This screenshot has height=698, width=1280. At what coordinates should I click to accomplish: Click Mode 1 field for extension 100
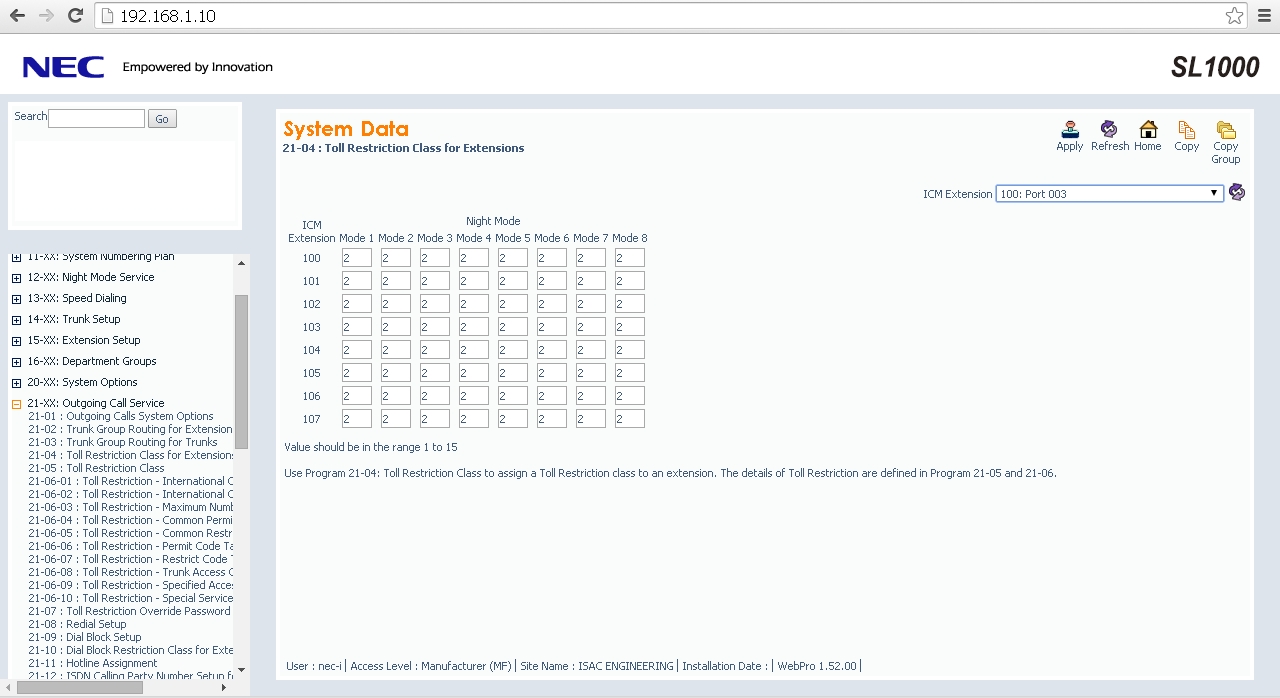click(x=356, y=258)
